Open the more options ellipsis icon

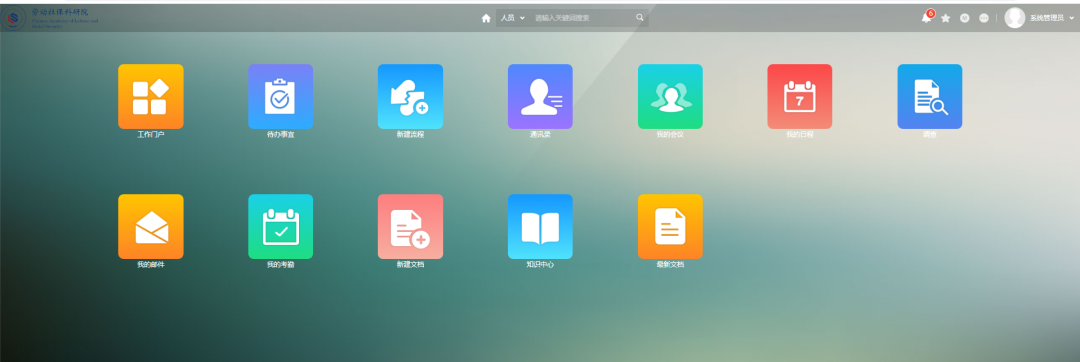(984, 18)
